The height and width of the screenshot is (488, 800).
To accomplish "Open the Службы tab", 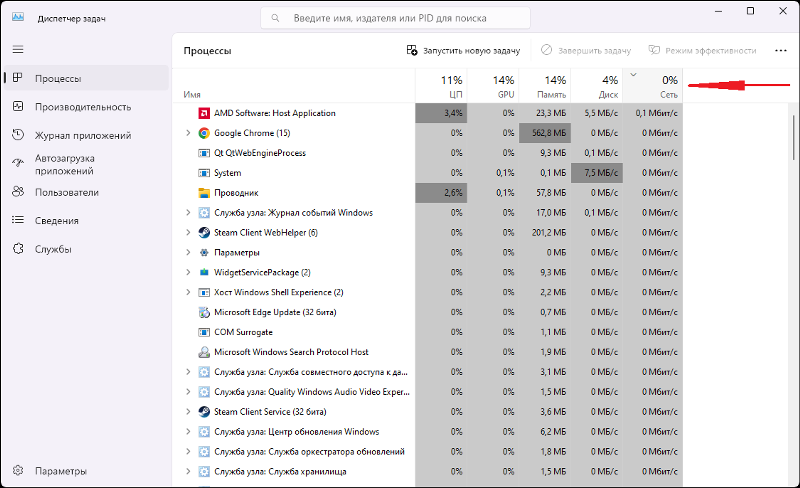I will pos(86,249).
